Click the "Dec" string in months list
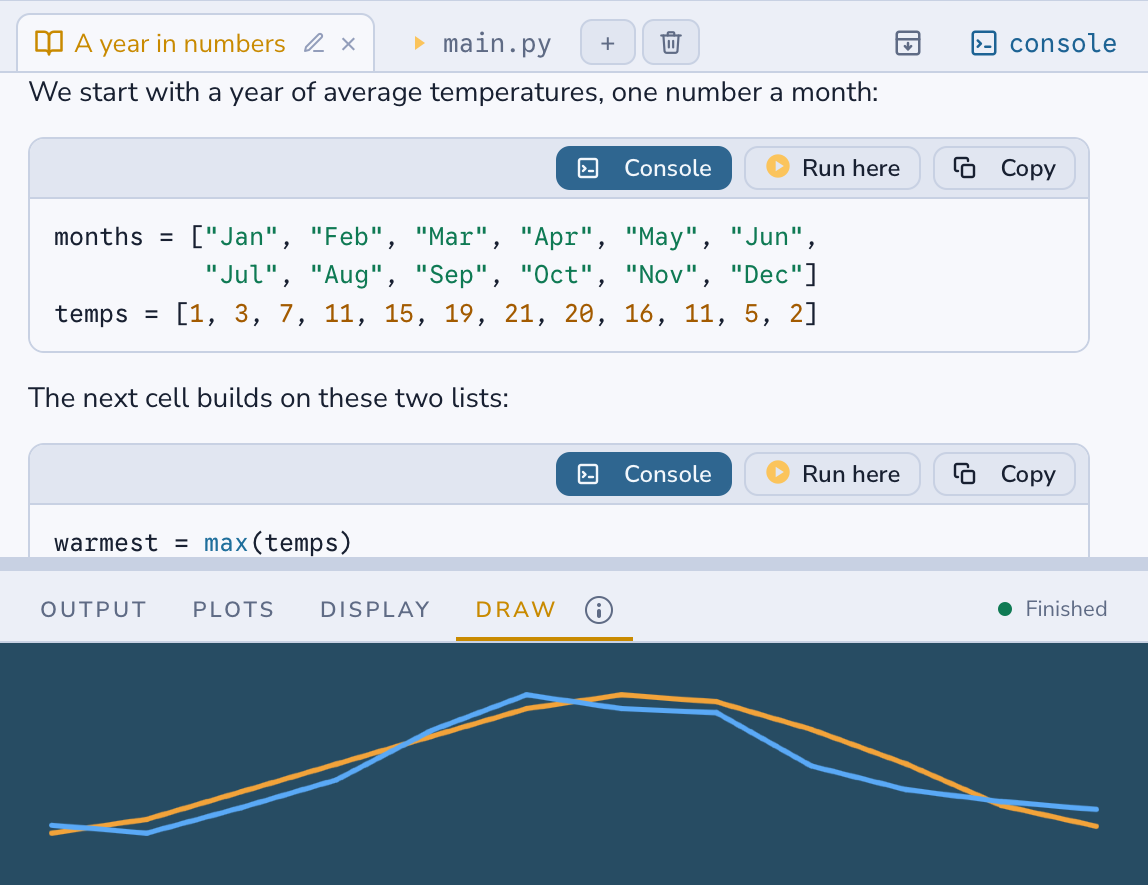Image resolution: width=1148 pixels, height=885 pixels. [767, 275]
